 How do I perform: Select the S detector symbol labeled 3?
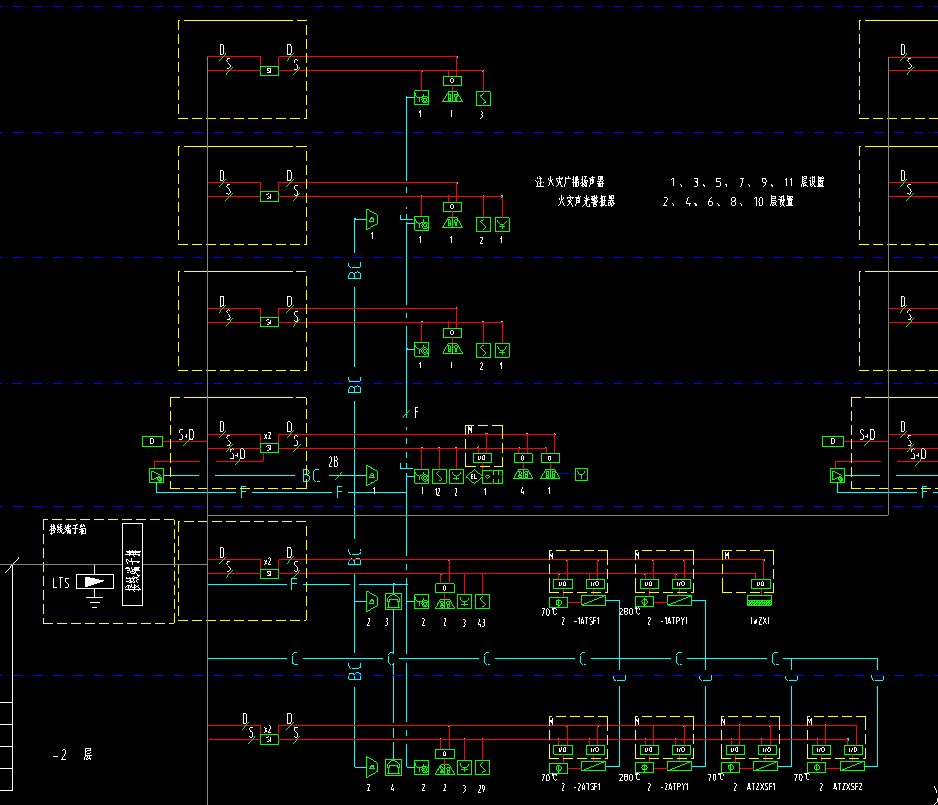tap(483, 99)
